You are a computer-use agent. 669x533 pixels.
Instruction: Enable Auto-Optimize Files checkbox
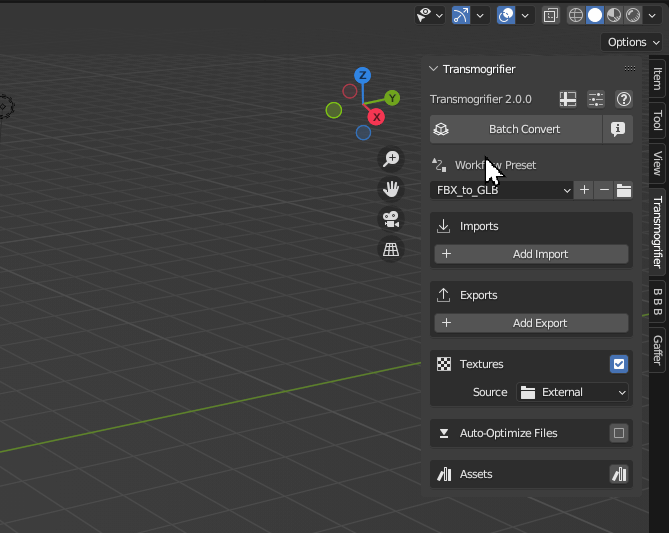coord(618,433)
